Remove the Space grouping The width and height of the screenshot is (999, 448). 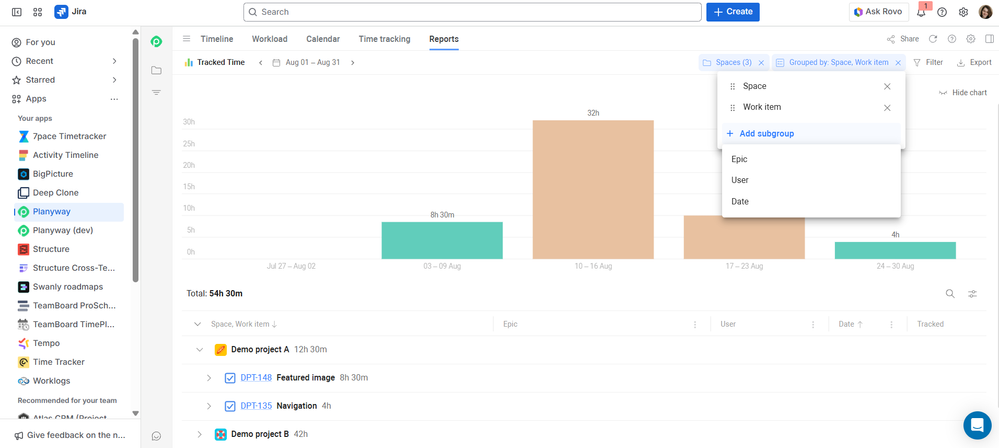887,87
